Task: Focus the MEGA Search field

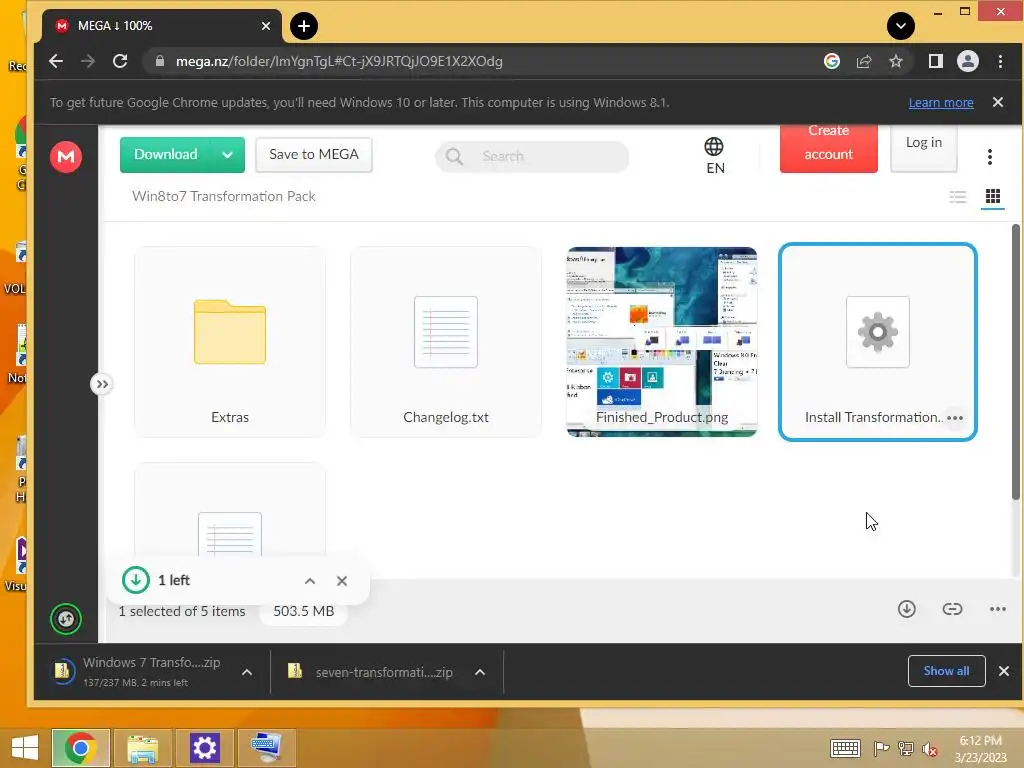Action: click(532, 156)
